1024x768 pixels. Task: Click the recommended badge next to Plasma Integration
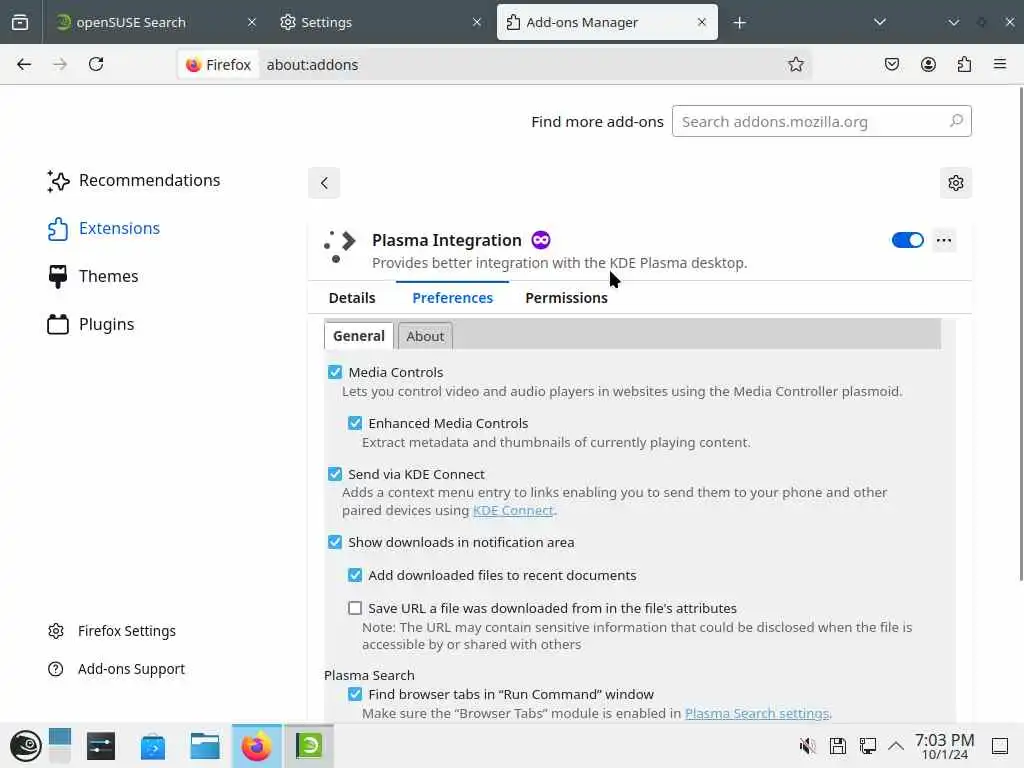pyautogui.click(x=541, y=240)
